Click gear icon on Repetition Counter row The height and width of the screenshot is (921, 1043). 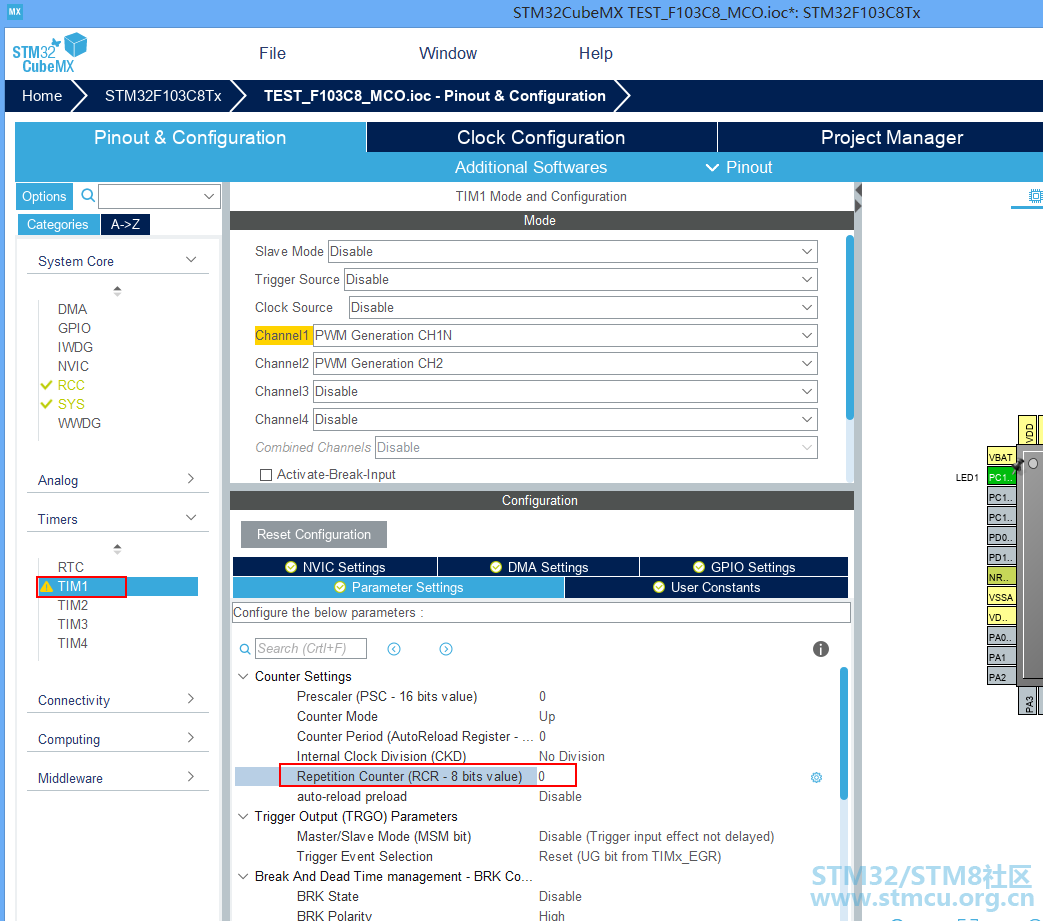coord(816,777)
